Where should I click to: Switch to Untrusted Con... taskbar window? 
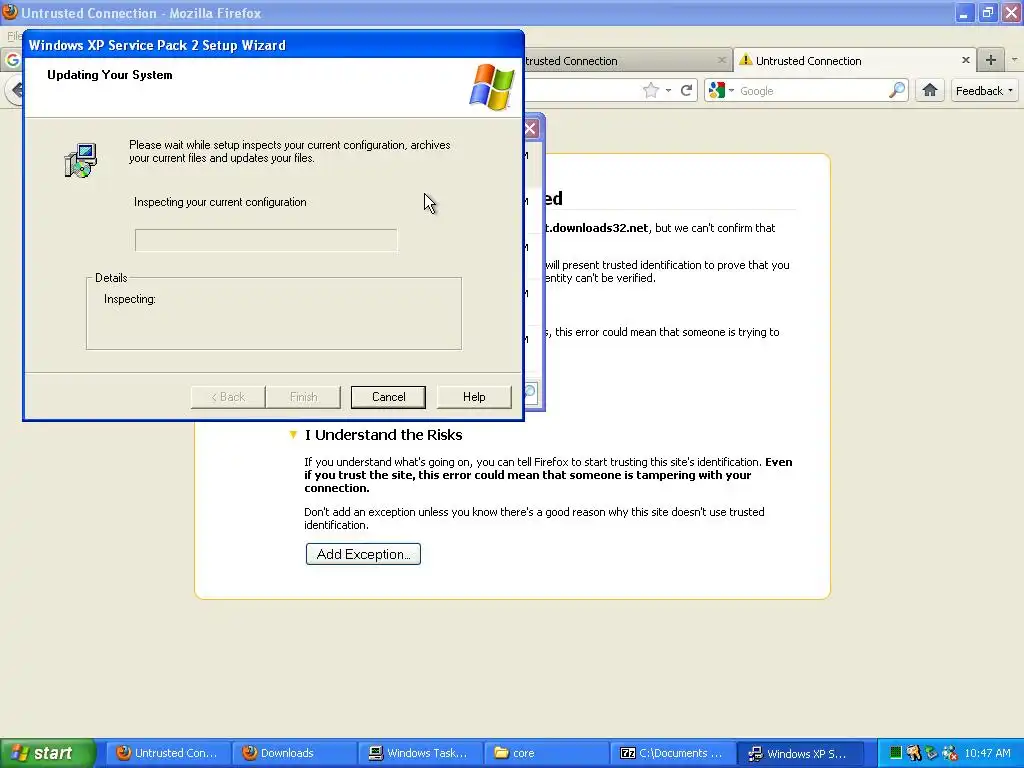168,753
